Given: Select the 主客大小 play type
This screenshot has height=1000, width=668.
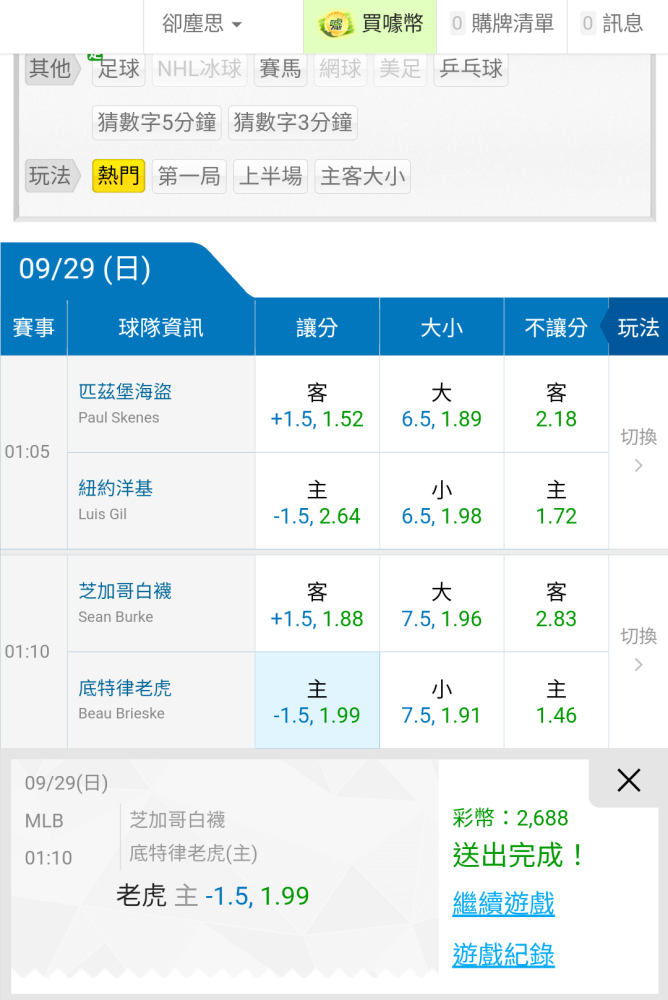Looking at the screenshot, I should point(362,177).
